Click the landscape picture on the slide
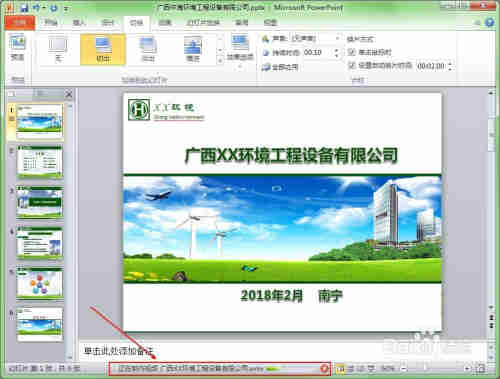Viewport: 500px width, 379px height. click(x=282, y=229)
